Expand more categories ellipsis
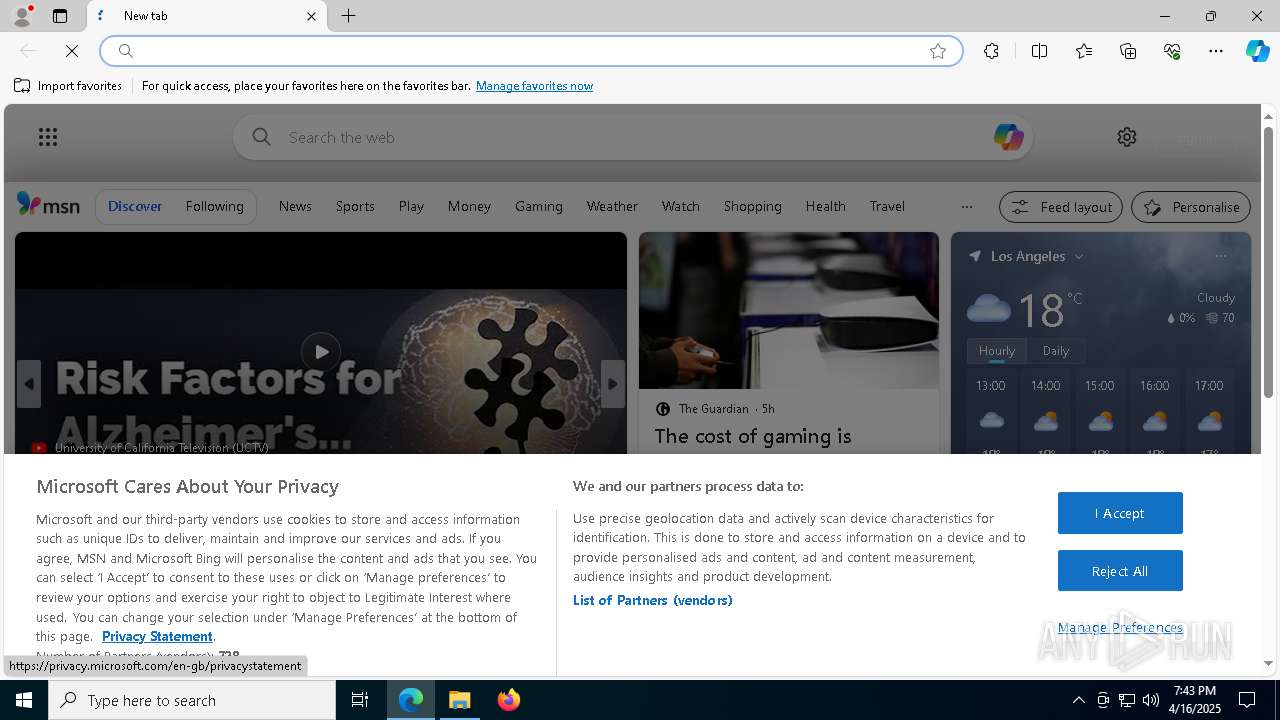This screenshot has height=720, width=1280. (966, 207)
